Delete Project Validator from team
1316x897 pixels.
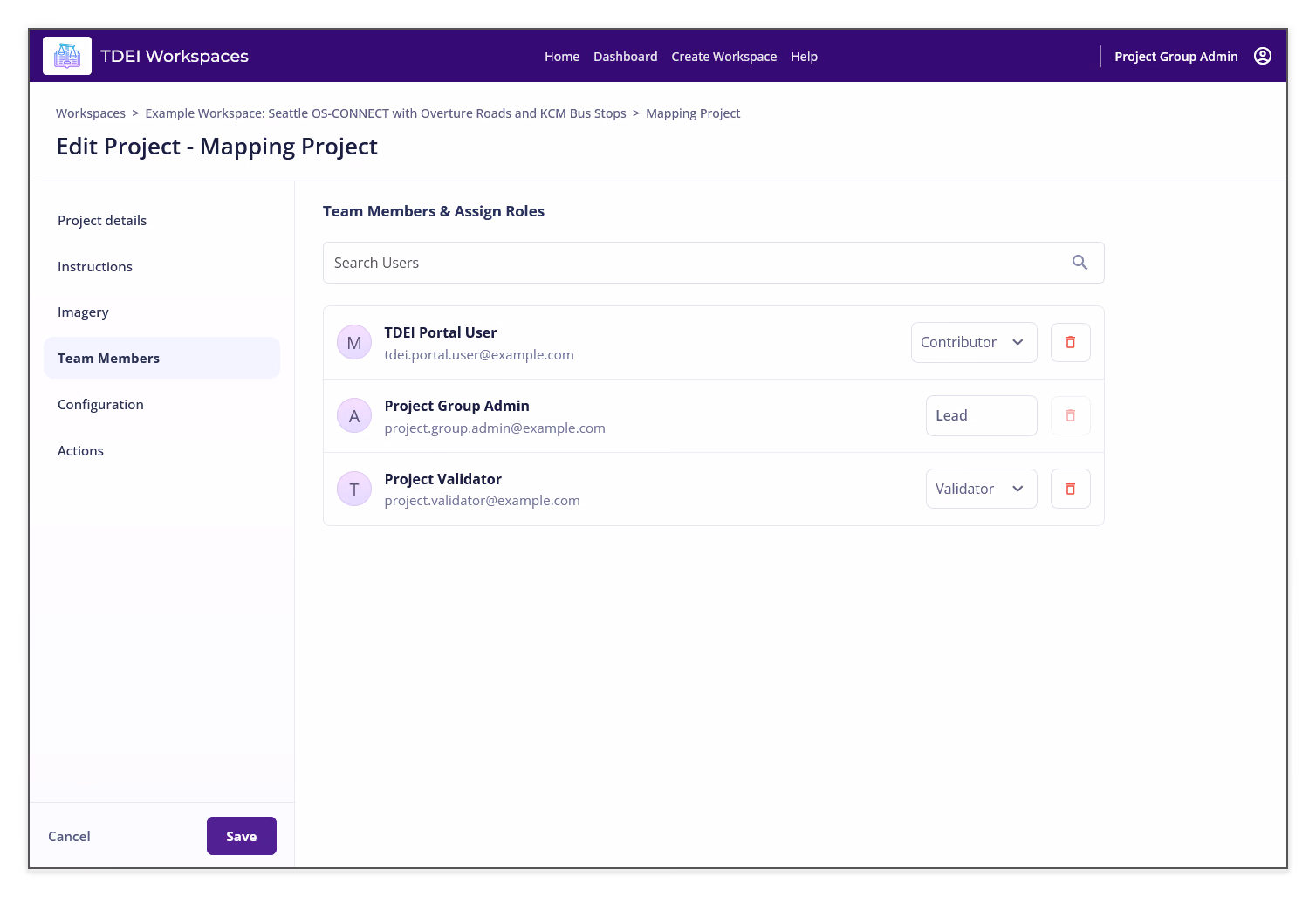pos(1070,489)
